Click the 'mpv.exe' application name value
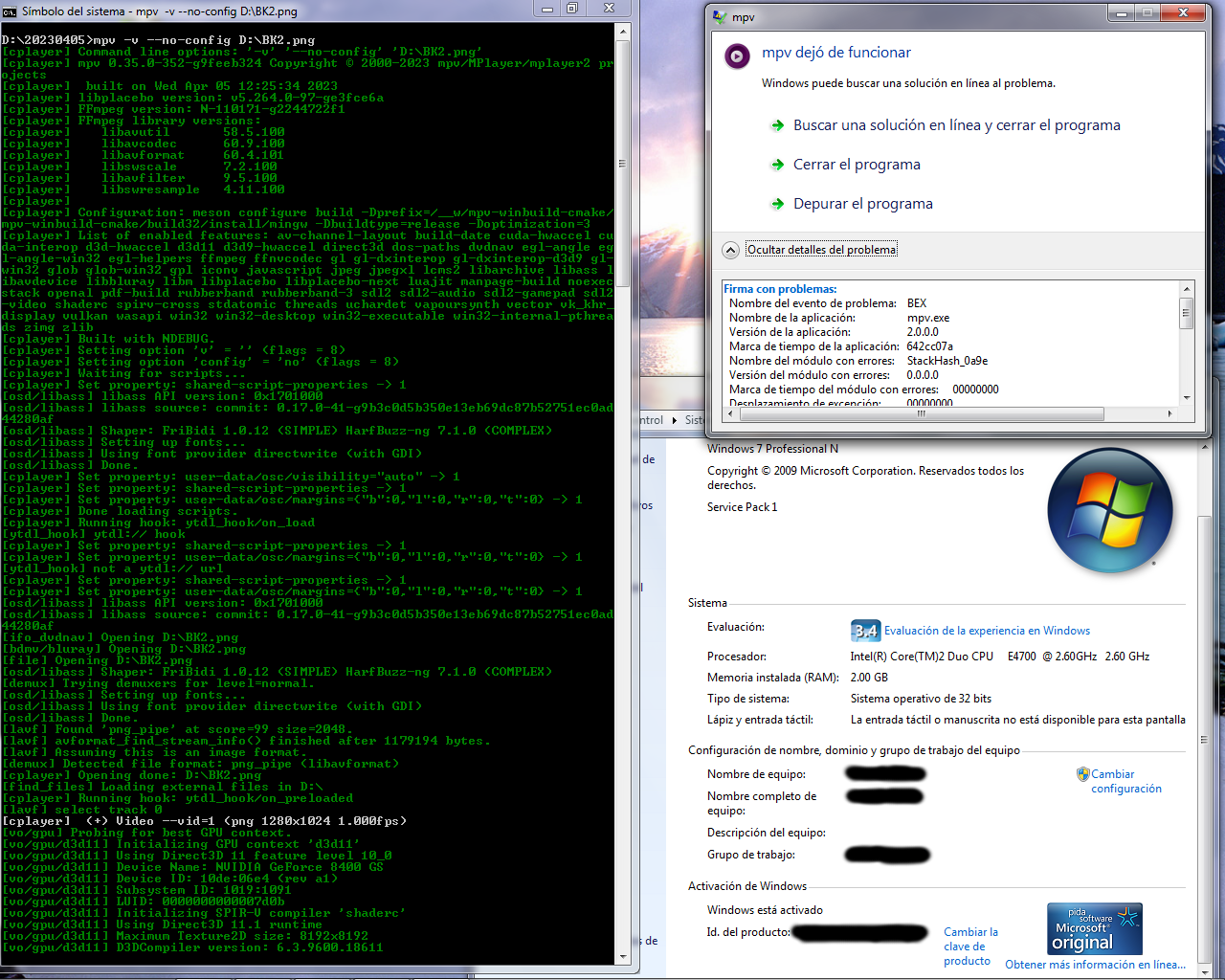The height and width of the screenshot is (980, 1225). [x=928, y=318]
